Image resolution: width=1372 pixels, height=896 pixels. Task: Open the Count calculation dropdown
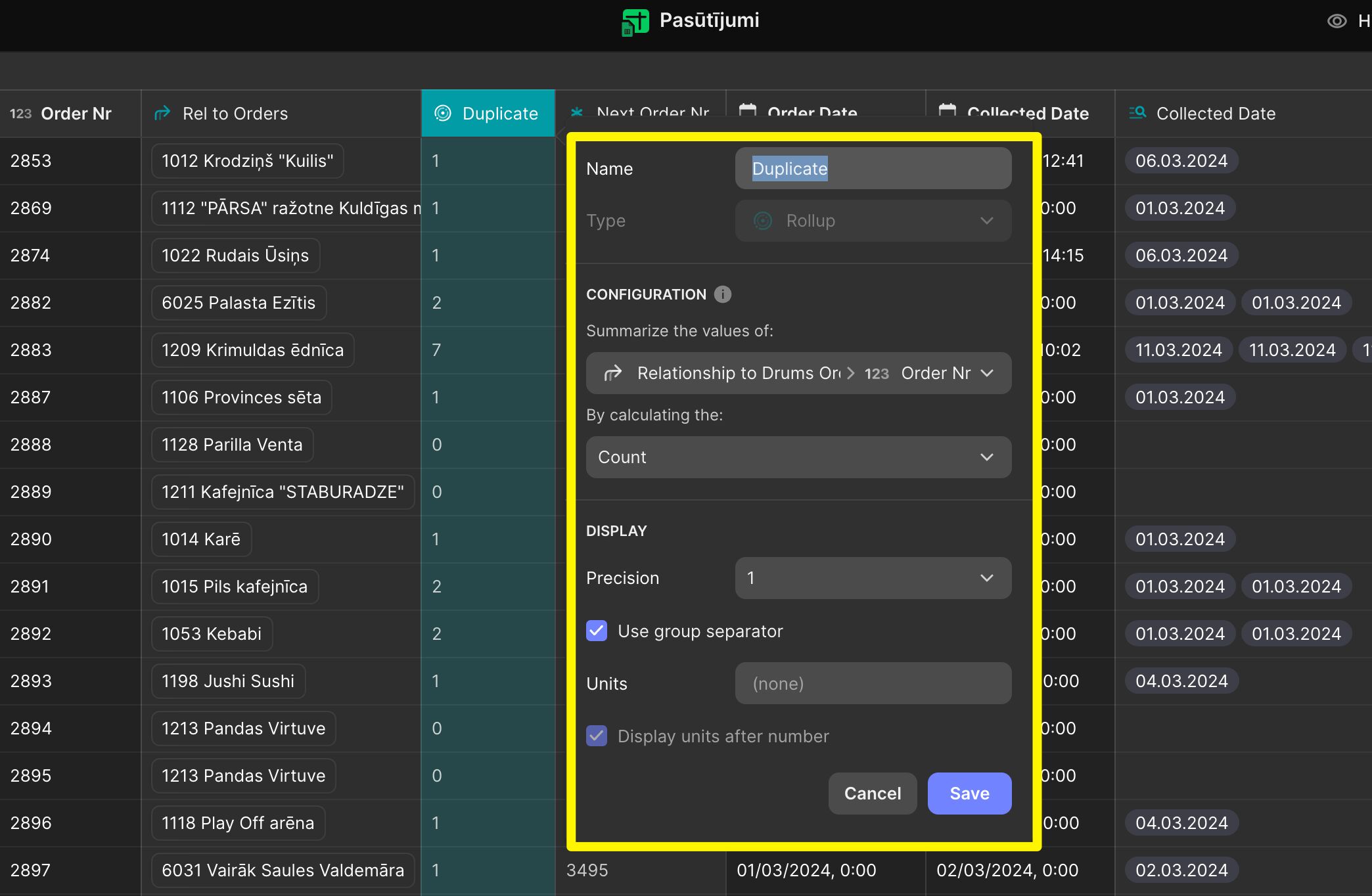[798, 457]
